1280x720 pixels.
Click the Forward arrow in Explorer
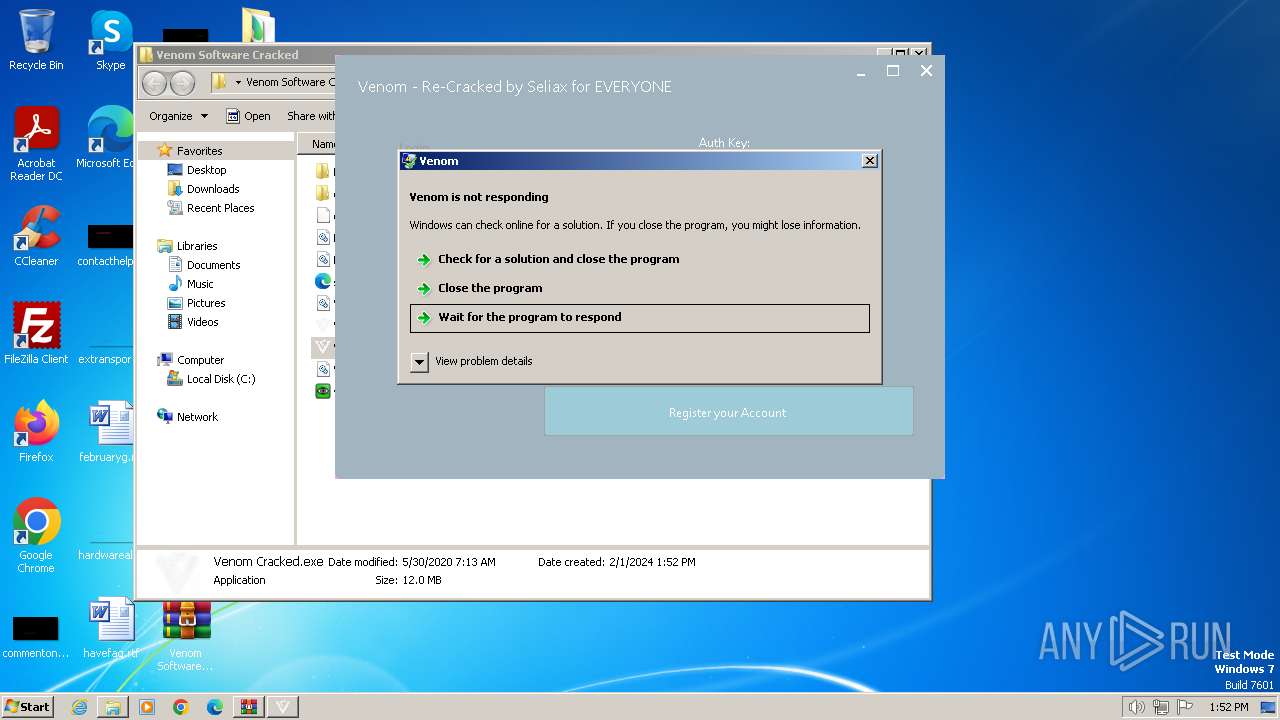pyautogui.click(x=182, y=83)
